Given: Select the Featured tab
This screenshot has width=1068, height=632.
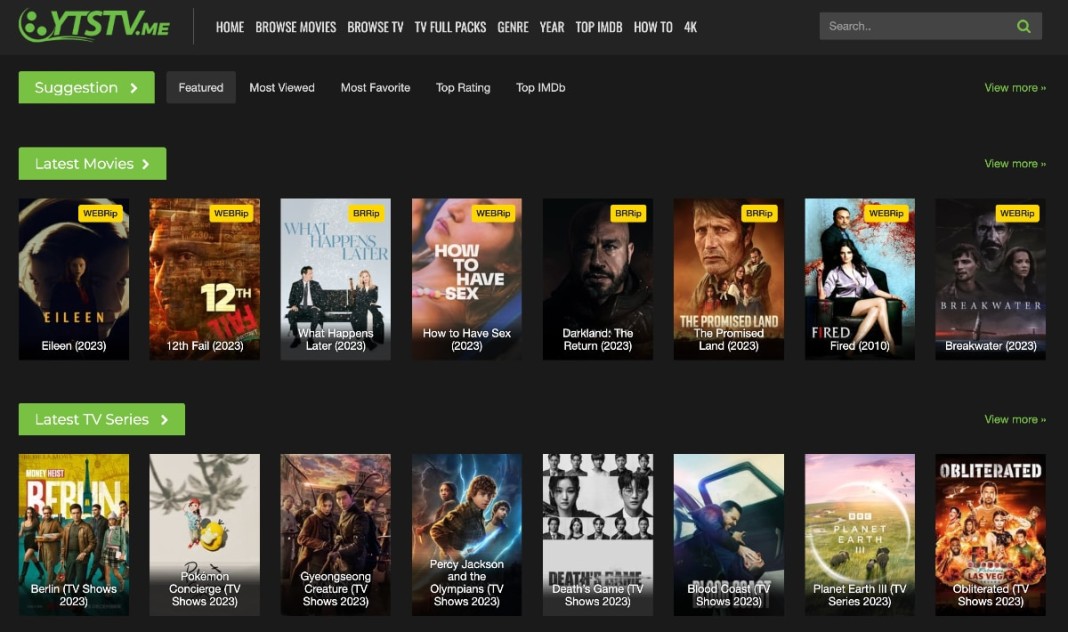Looking at the screenshot, I should point(200,88).
